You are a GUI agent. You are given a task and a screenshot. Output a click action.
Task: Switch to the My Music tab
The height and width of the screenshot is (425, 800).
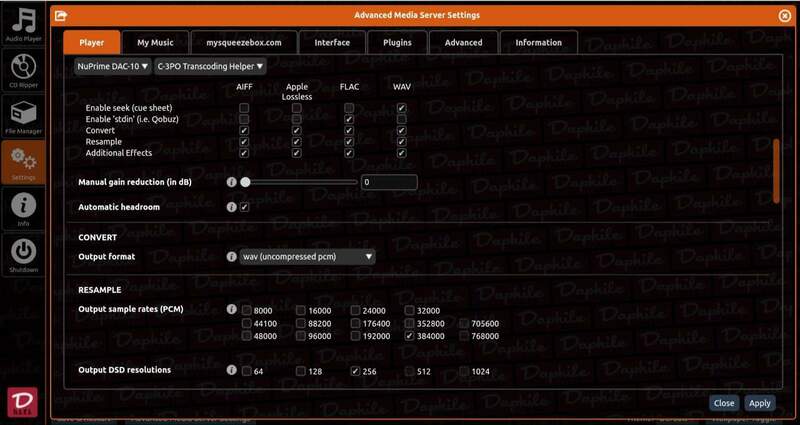155,43
